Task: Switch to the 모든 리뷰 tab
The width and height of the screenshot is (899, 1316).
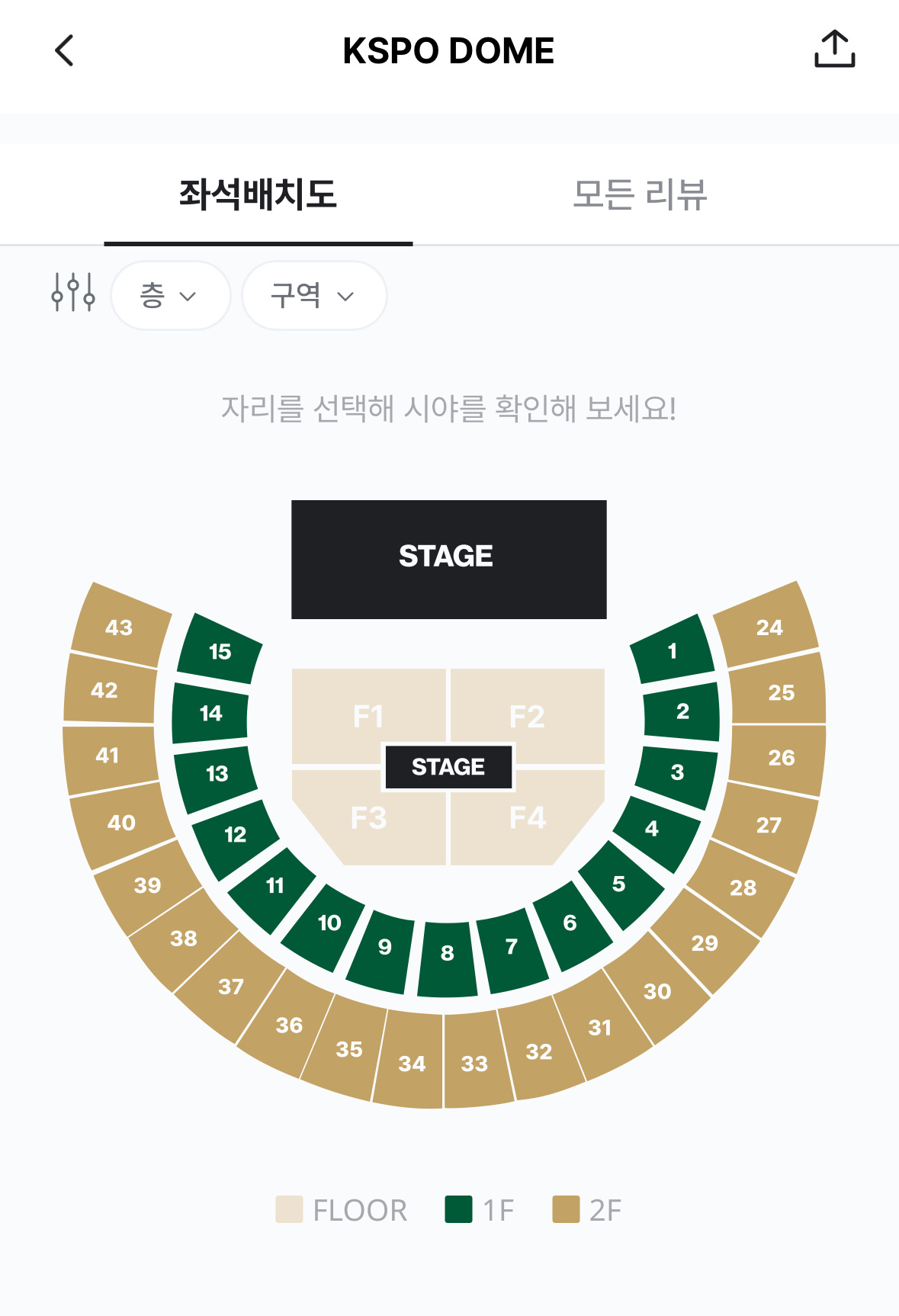Action: [641, 194]
